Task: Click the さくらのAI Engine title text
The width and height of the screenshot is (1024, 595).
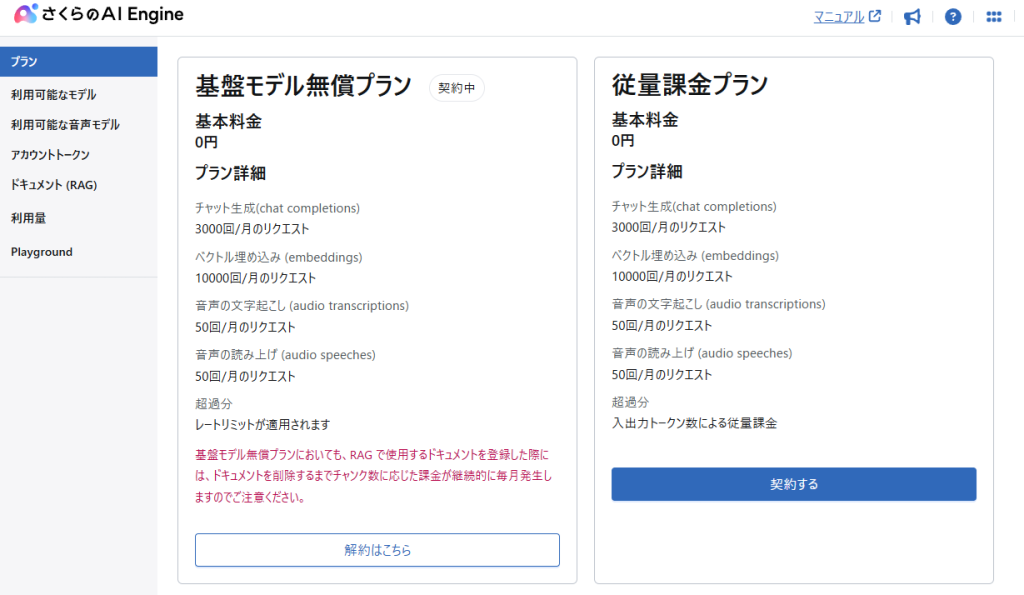Action: (x=113, y=16)
